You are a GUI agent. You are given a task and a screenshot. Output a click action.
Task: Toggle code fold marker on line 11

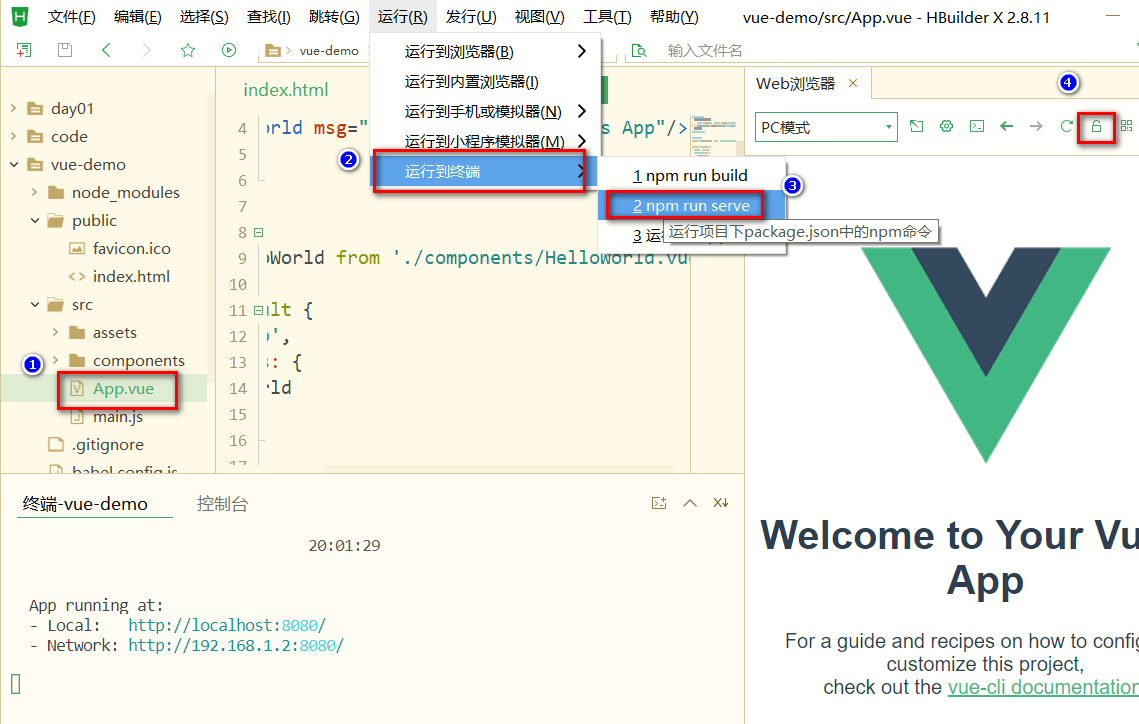[258, 310]
